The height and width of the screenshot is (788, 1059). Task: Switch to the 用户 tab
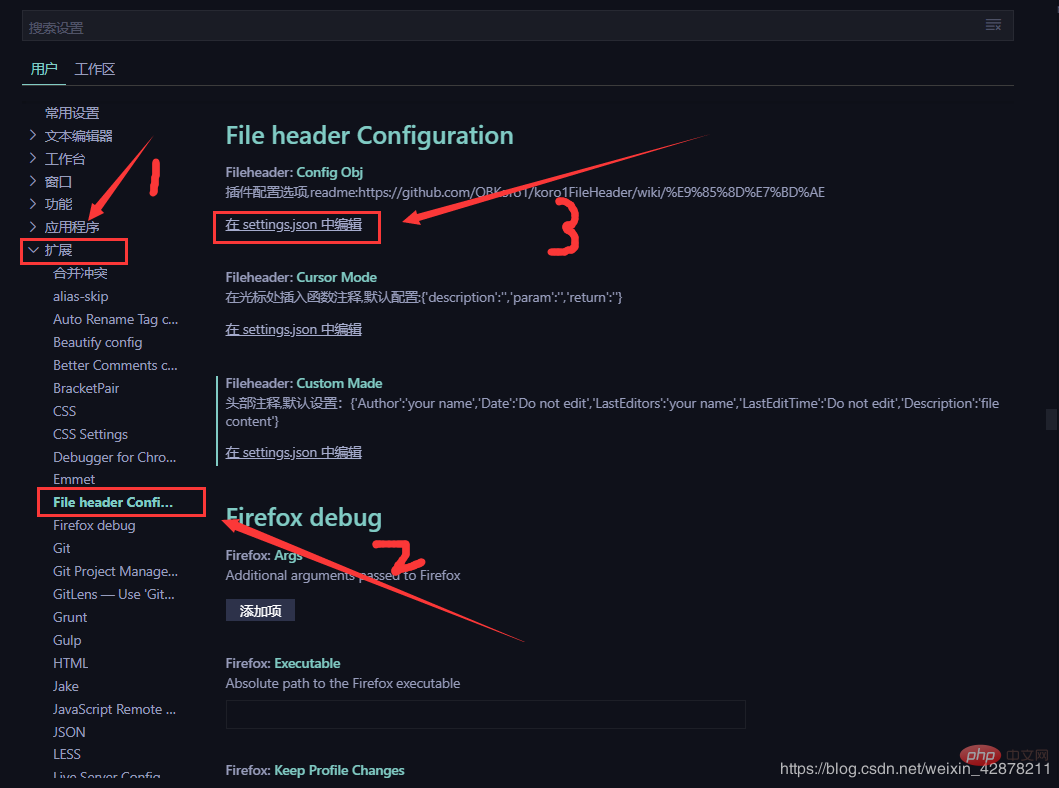44,69
